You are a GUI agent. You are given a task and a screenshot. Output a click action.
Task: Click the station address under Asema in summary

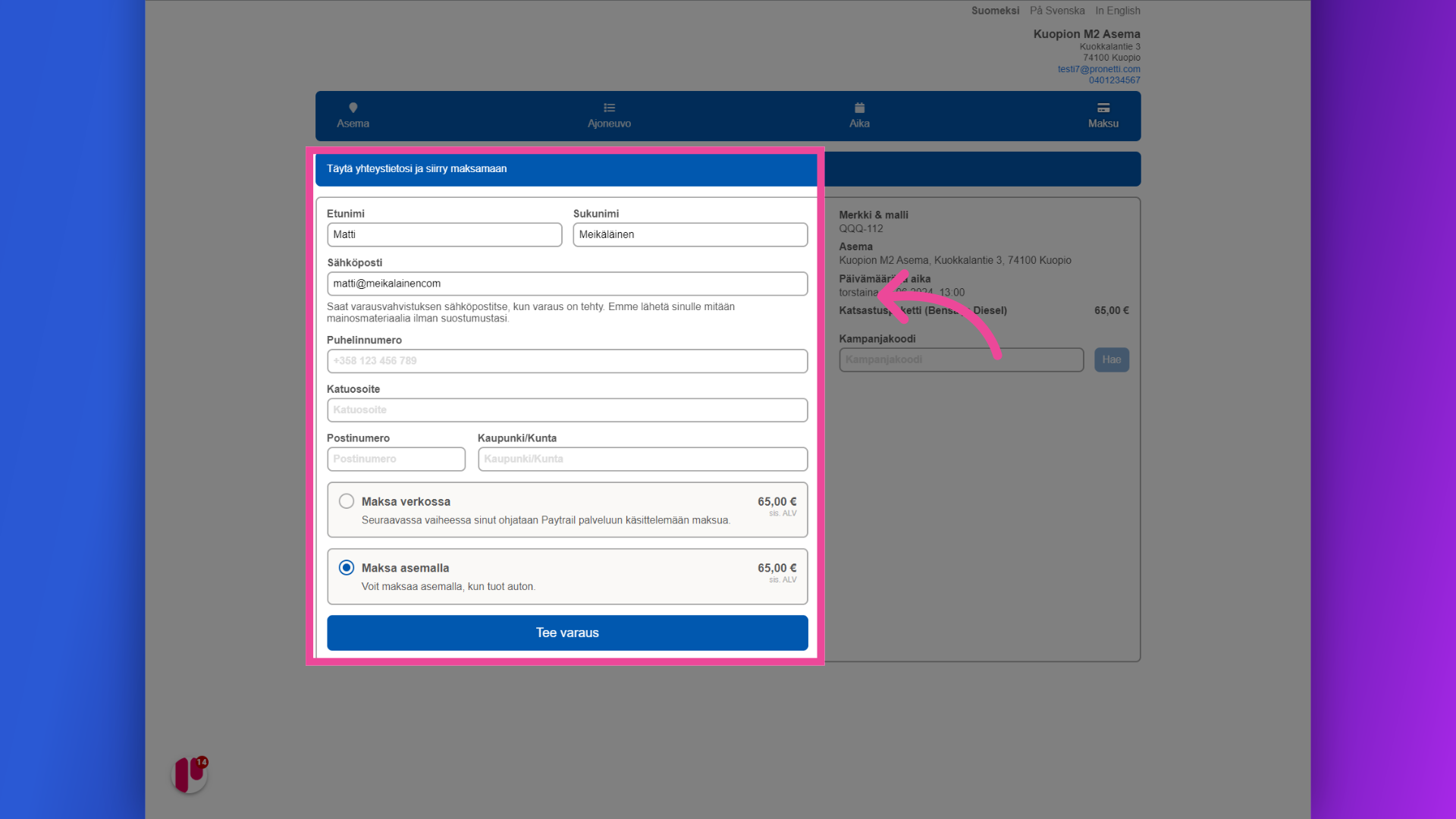click(x=955, y=260)
